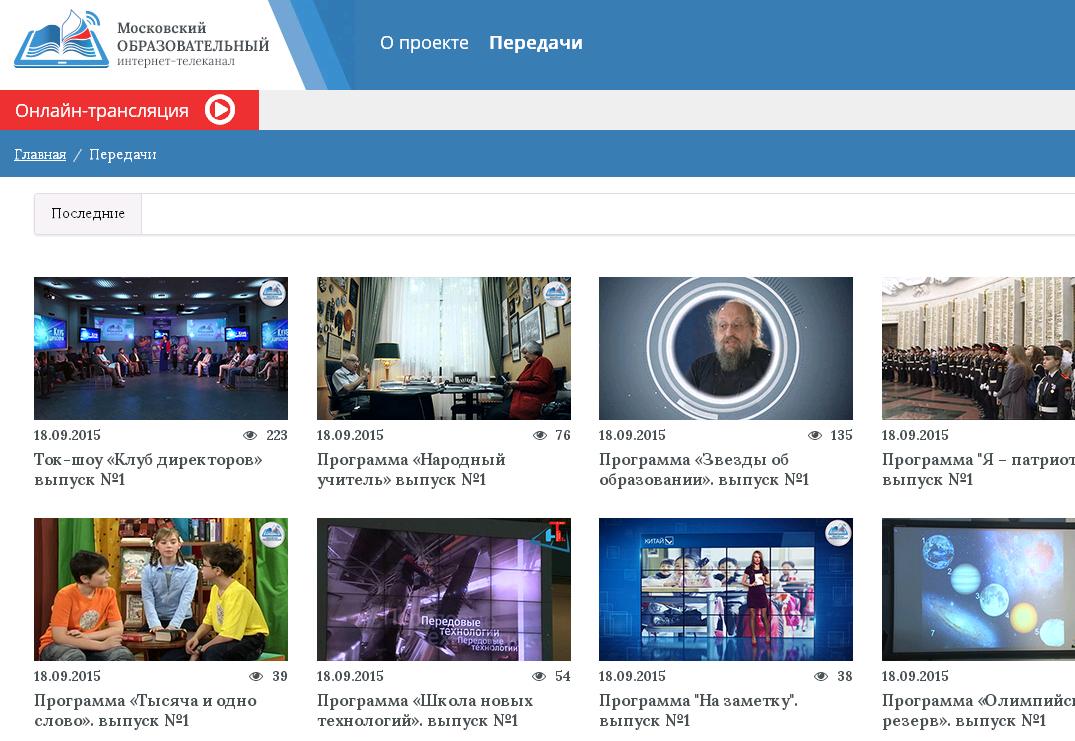The width and height of the screenshot is (1075, 741).
Task: Open the Передачи menu item
Action: tap(536, 42)
